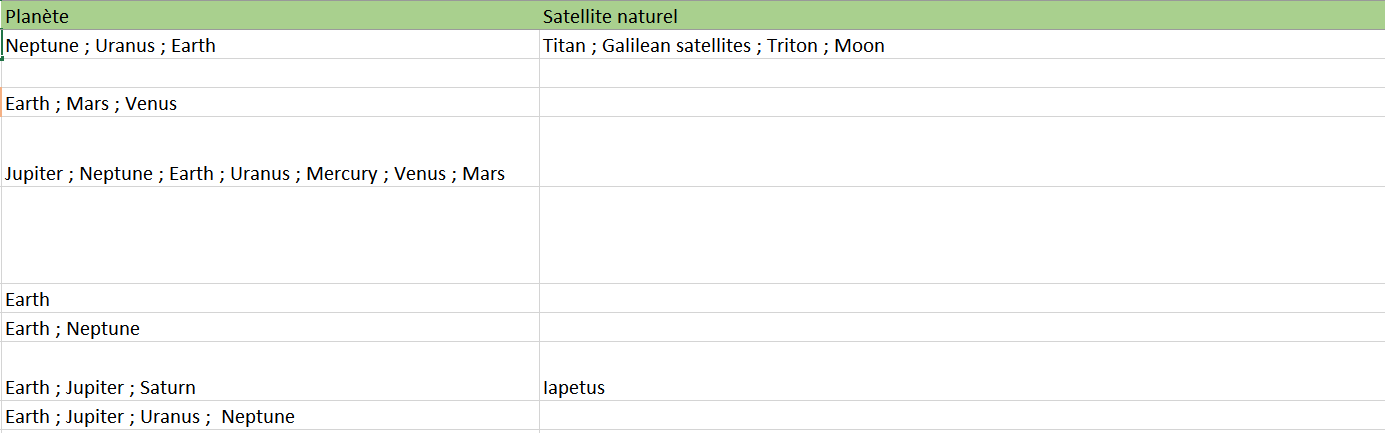Select the cell containing only 'Earth'
This screenshot has width=1385, height=433.
[270, 299]
